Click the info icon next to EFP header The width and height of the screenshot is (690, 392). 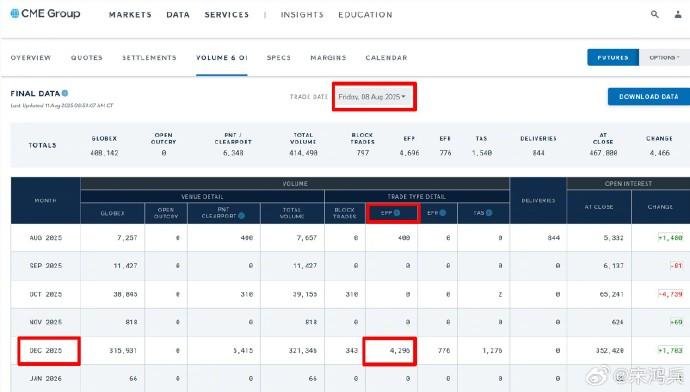tap(397, 213)
